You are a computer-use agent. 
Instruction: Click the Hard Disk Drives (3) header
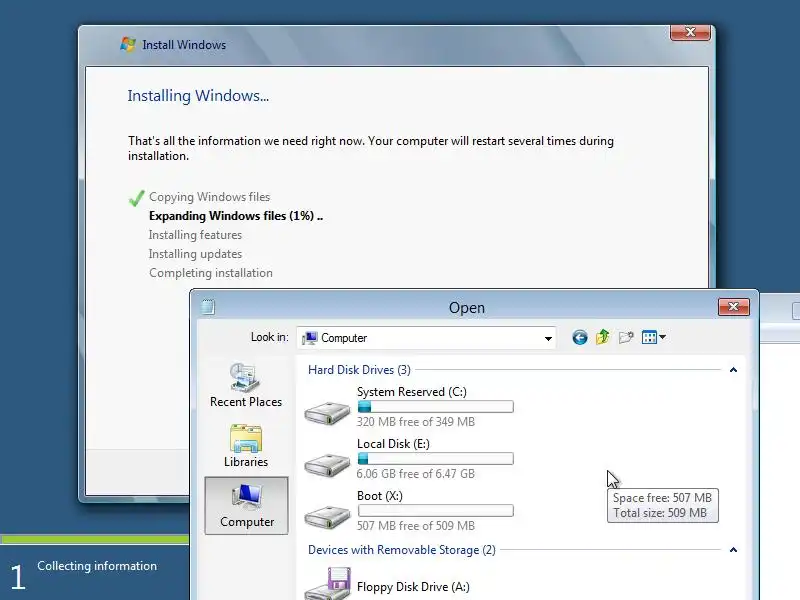coord(359,370)
